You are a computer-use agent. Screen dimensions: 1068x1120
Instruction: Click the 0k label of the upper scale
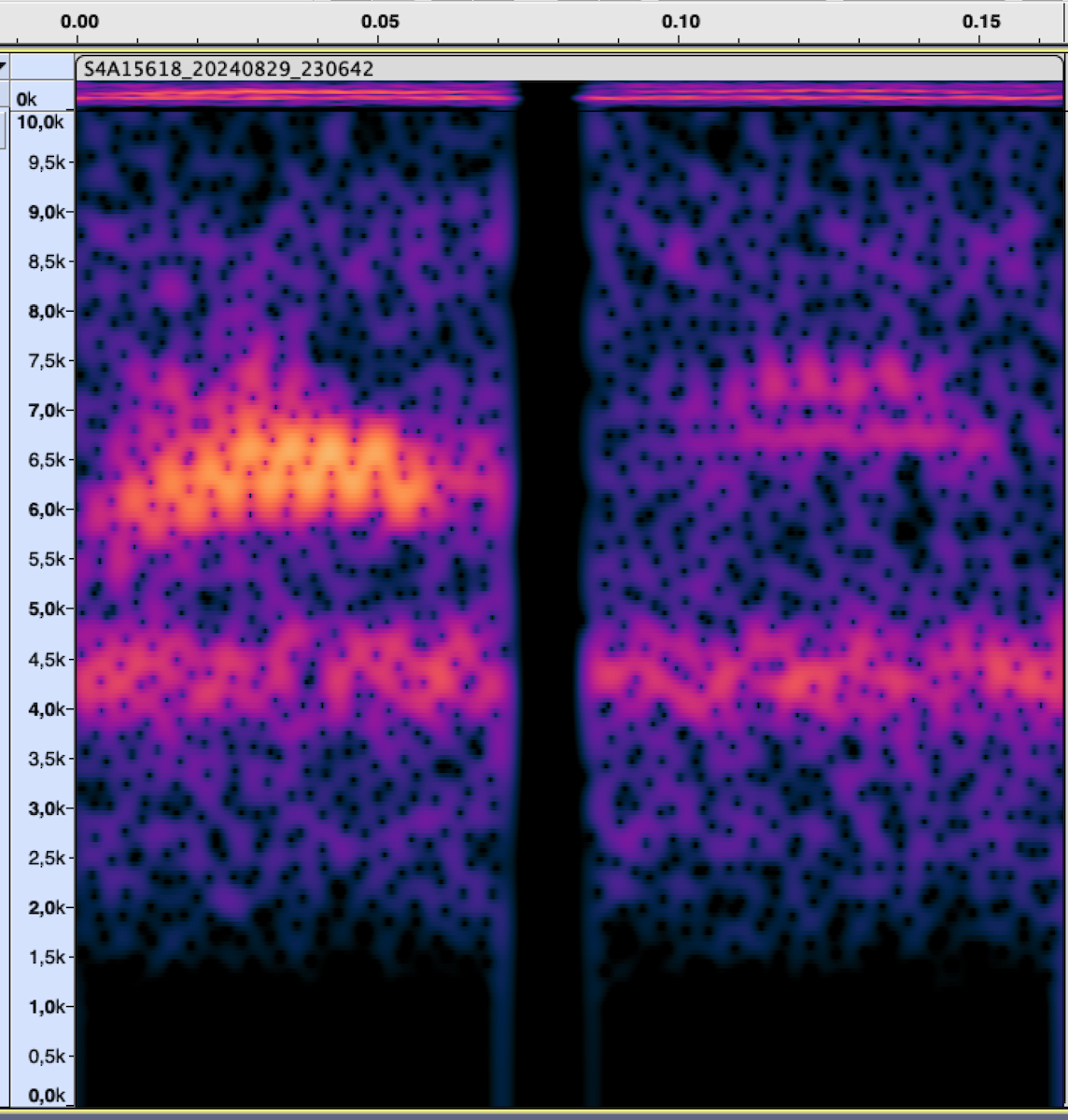click(x=27, y=99)
